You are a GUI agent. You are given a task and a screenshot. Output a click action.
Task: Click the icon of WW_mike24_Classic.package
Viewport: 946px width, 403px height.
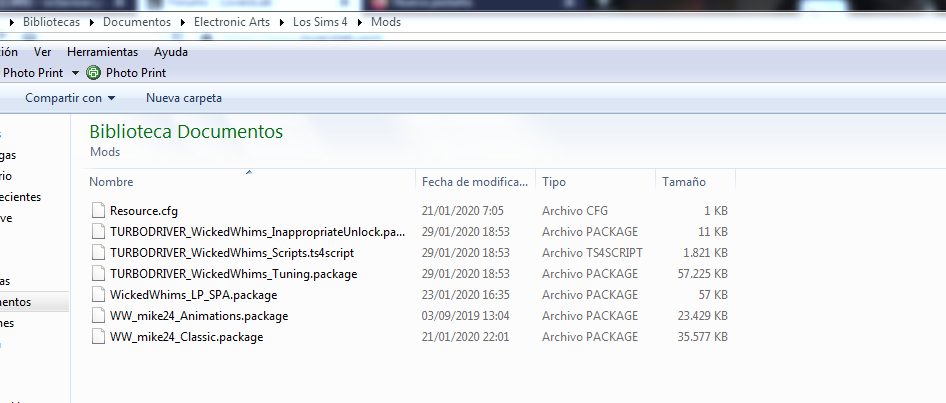pos(98,337)
